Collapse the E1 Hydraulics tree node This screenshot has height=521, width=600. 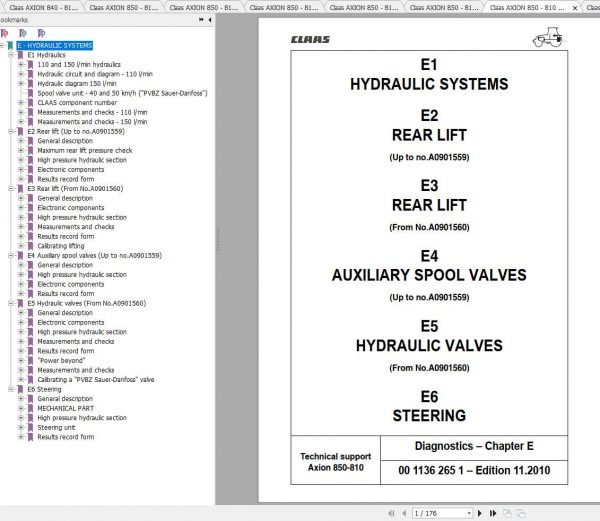[11, 55]
